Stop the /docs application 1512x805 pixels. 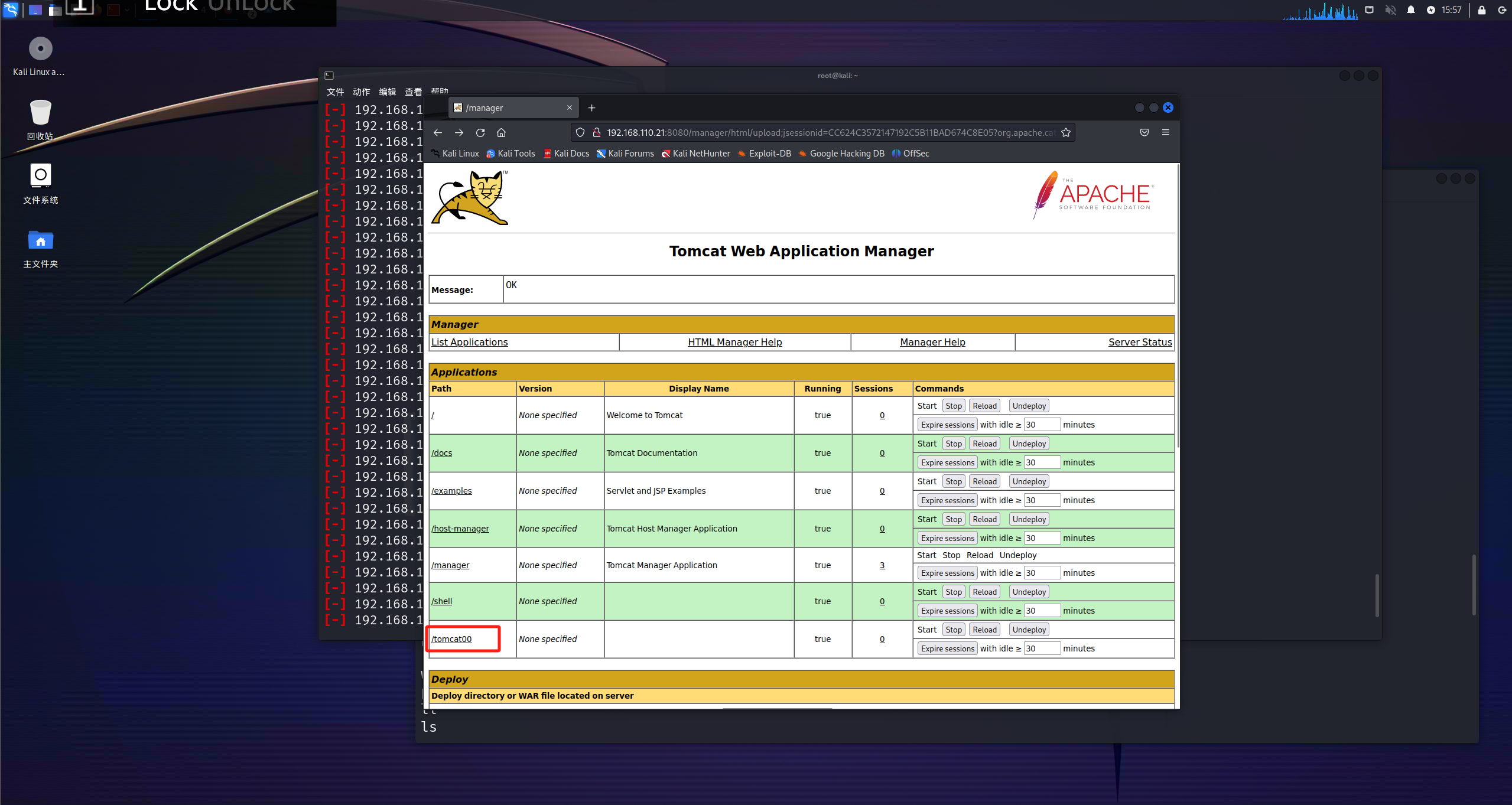coord(953,444)
